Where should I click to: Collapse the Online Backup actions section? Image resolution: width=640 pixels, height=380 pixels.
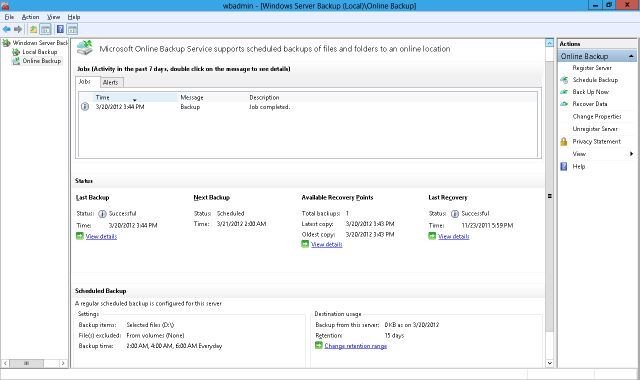coord(631,56)
